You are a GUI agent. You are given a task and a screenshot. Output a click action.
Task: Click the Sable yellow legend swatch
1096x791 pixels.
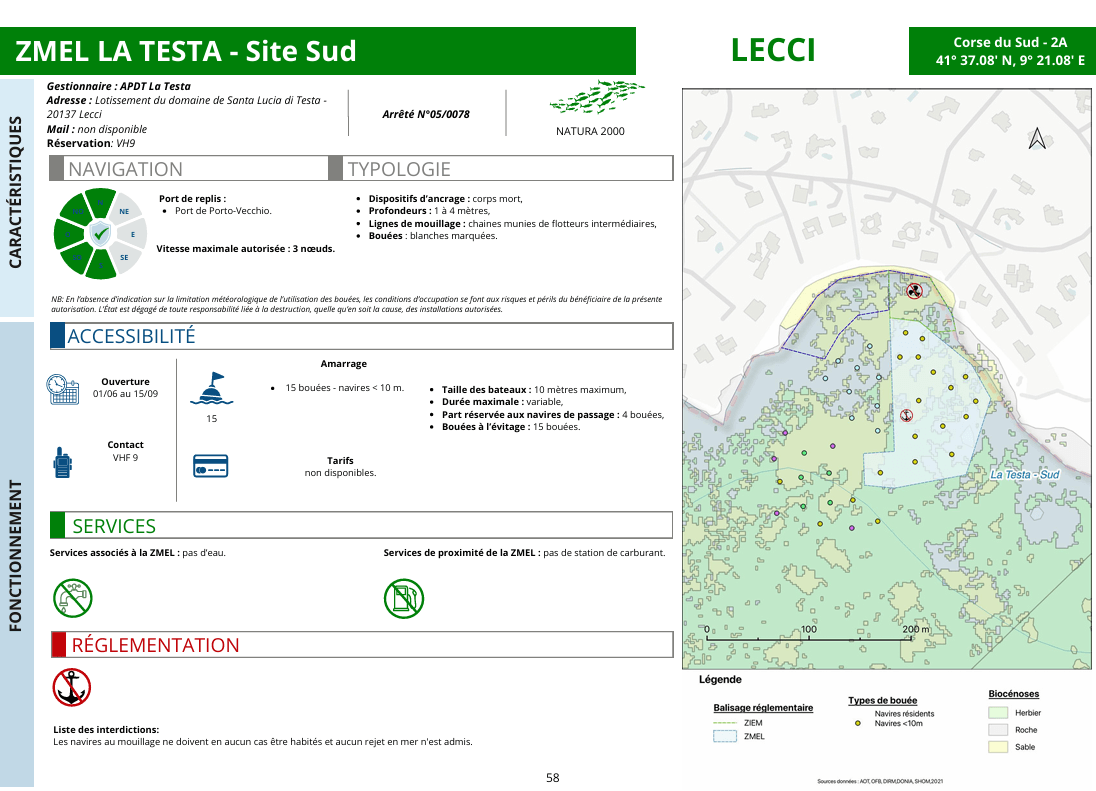pyautogui.click(x=998, y=747)
